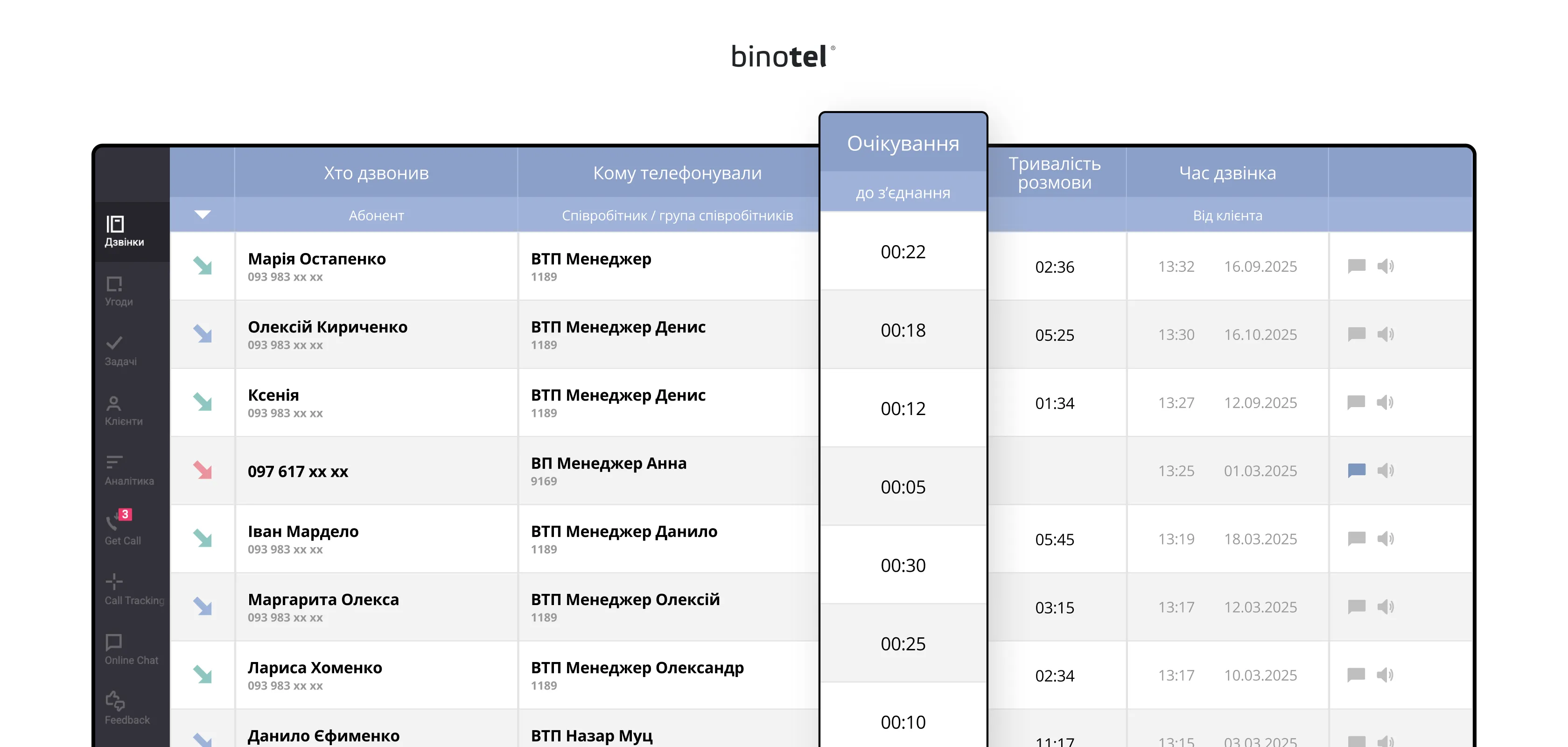This screenshot has width=1568, height=747.
Task: Select call duration 05:45
Action: pyautogui.click(x=1055, y=539)
